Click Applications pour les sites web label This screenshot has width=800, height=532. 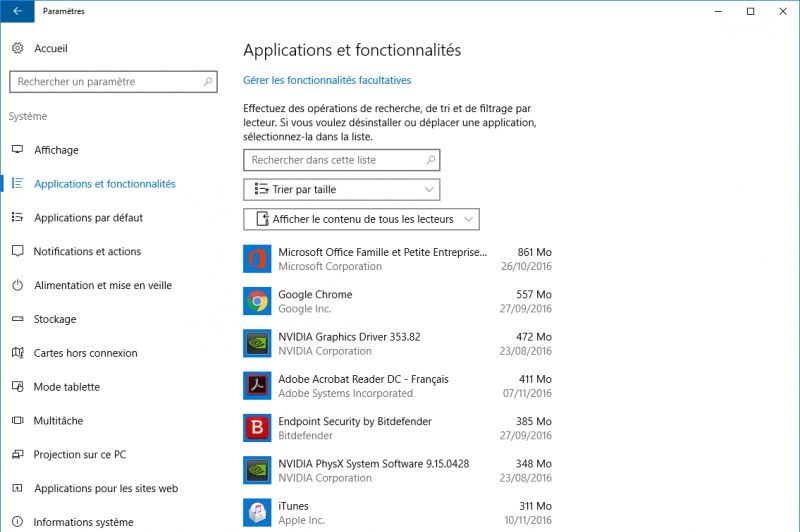pos(106,489)
